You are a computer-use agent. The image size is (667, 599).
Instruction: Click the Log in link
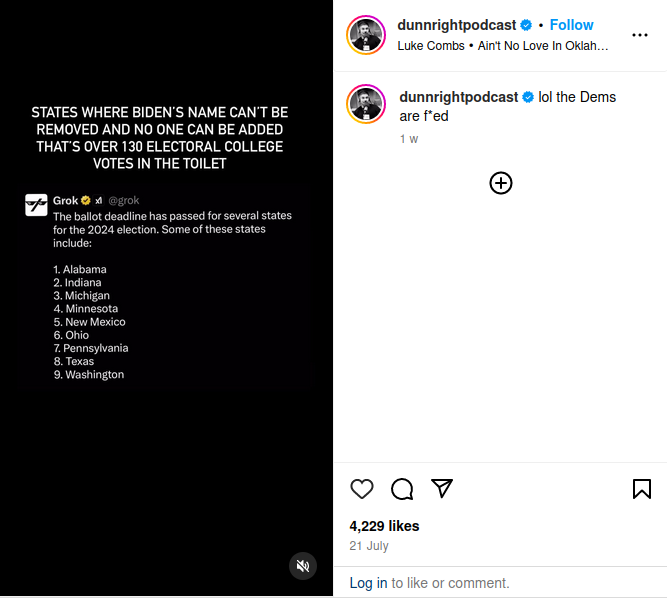coord(368,583)
